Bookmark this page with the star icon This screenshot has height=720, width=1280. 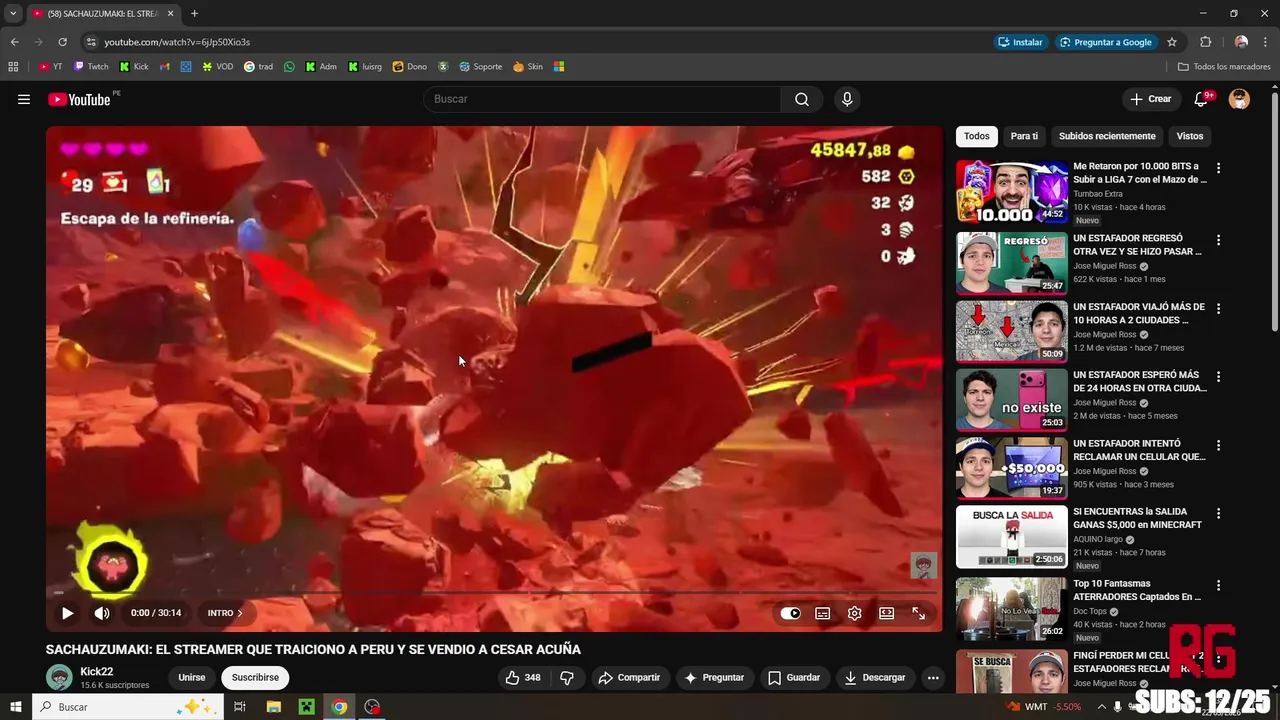pyautogui.click(x=1172, y=42)
